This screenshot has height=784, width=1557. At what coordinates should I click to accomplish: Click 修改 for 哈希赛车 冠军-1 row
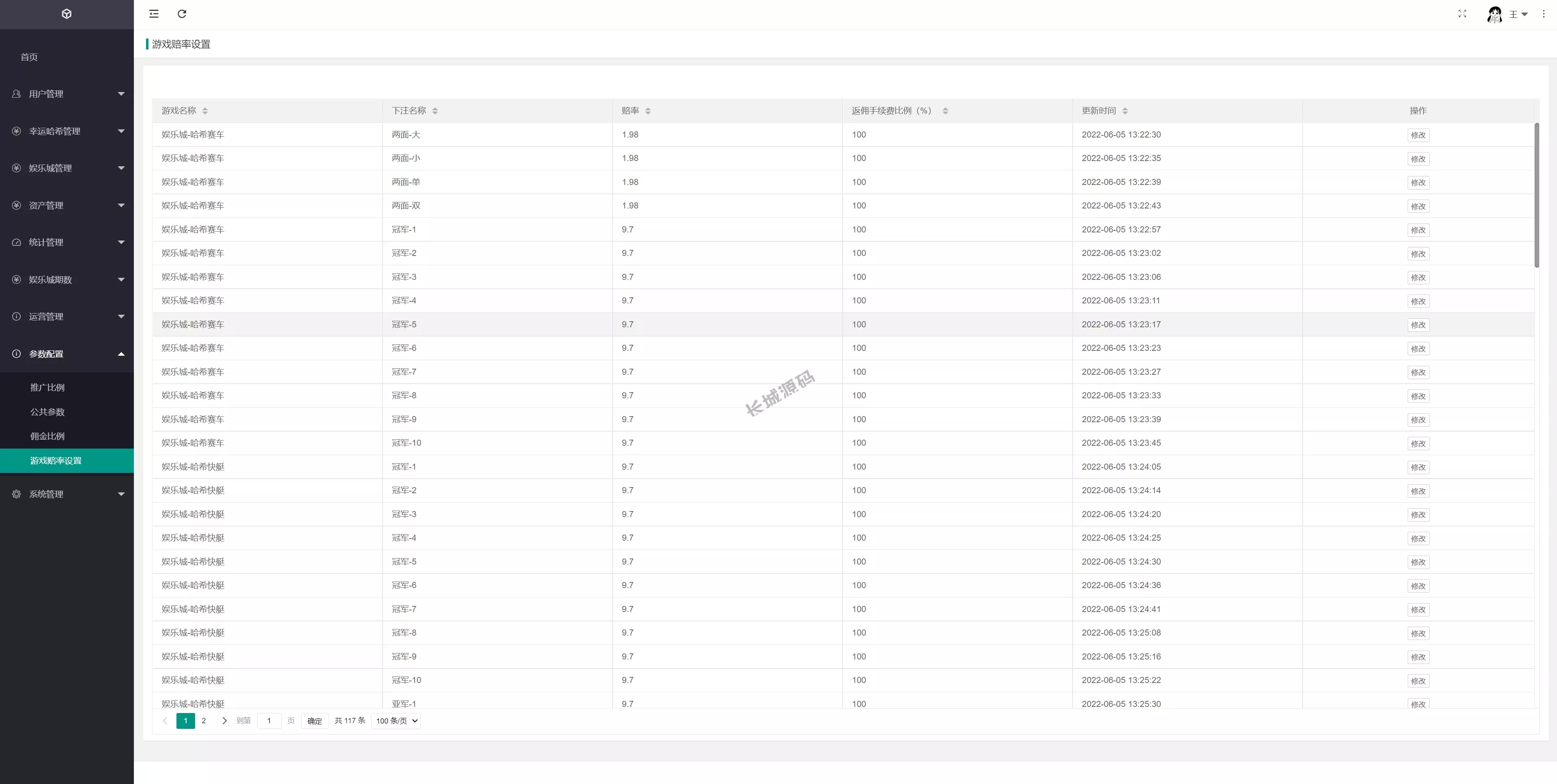[1418, 230]
